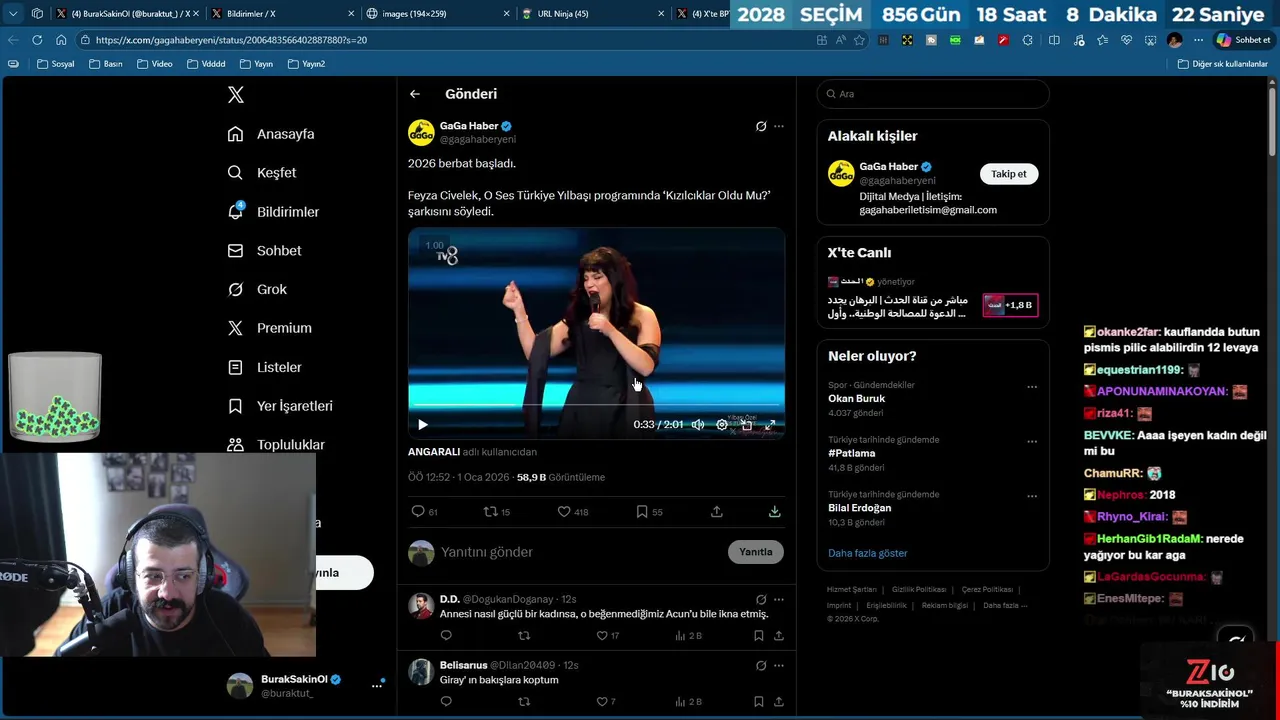Repost D.D.'s comment
1280x720 pixels.
(x=524, y=635)
